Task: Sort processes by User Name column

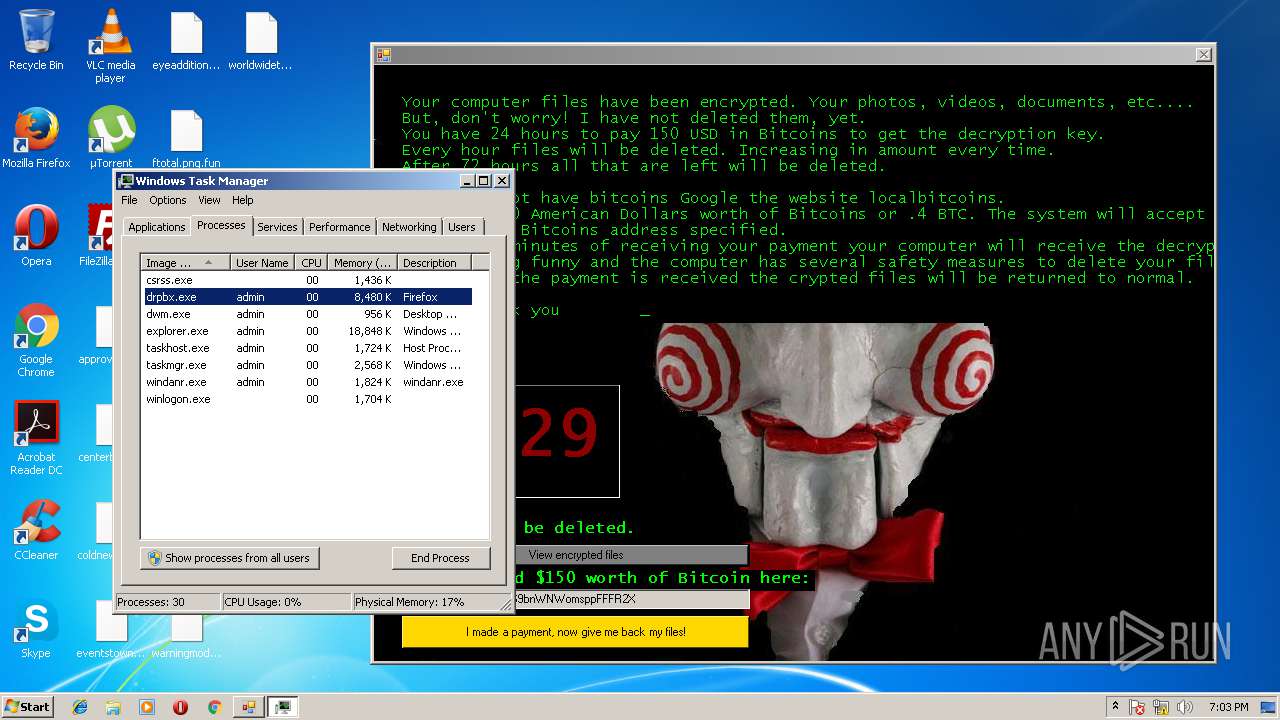Action: [264, 263]
